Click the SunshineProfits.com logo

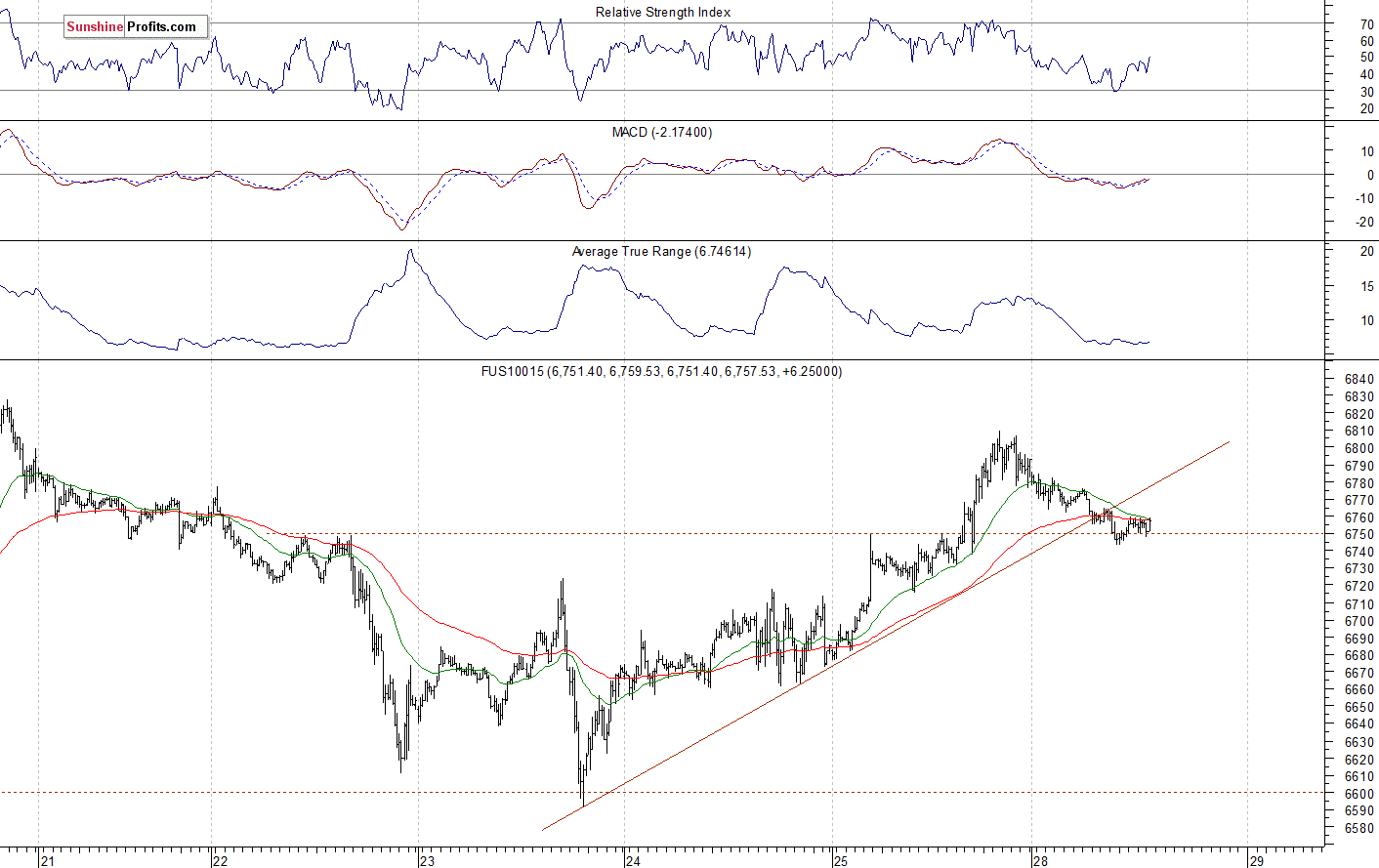click(x=136, y=26)
